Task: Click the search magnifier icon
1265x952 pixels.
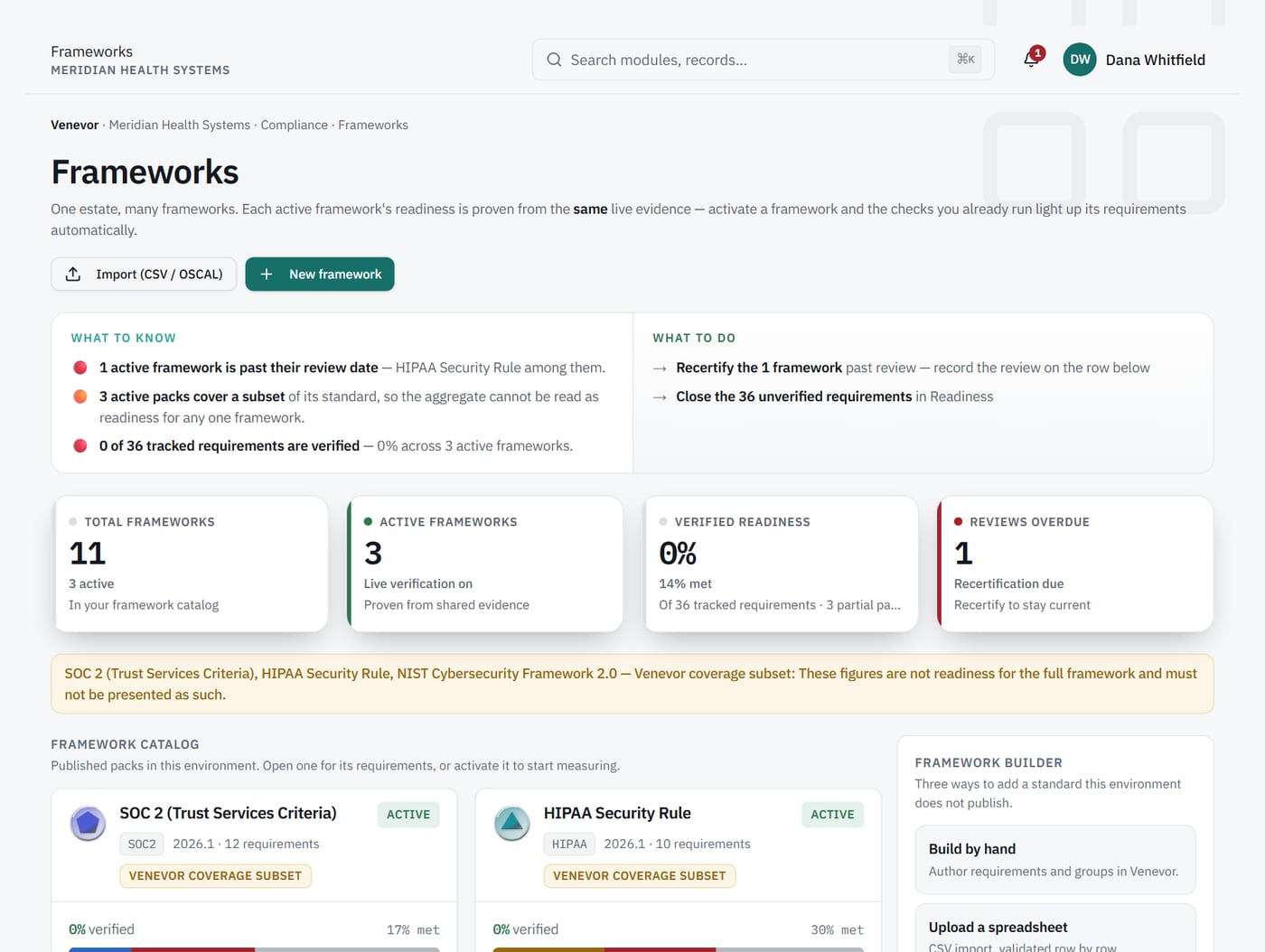Action: click(x=554, y=60)
